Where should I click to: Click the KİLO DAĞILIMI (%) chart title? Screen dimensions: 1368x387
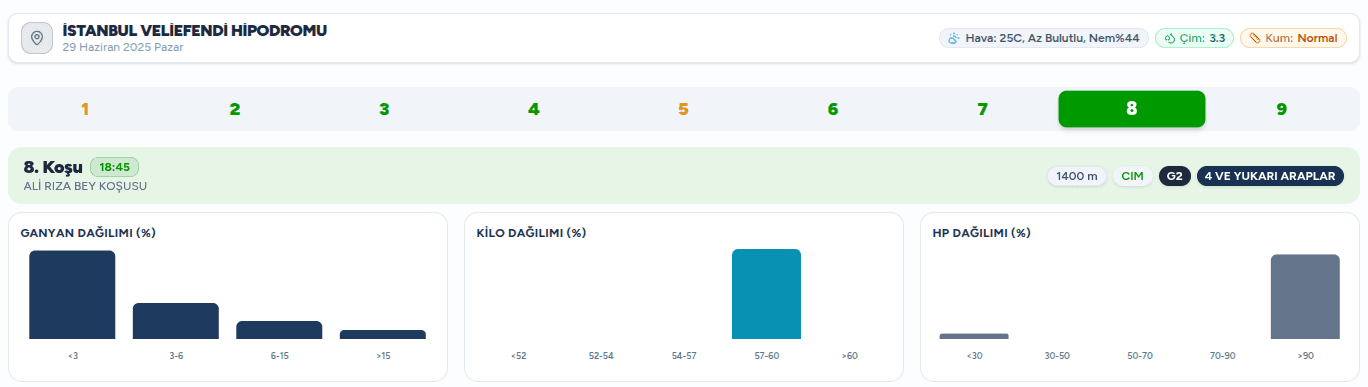531,233
